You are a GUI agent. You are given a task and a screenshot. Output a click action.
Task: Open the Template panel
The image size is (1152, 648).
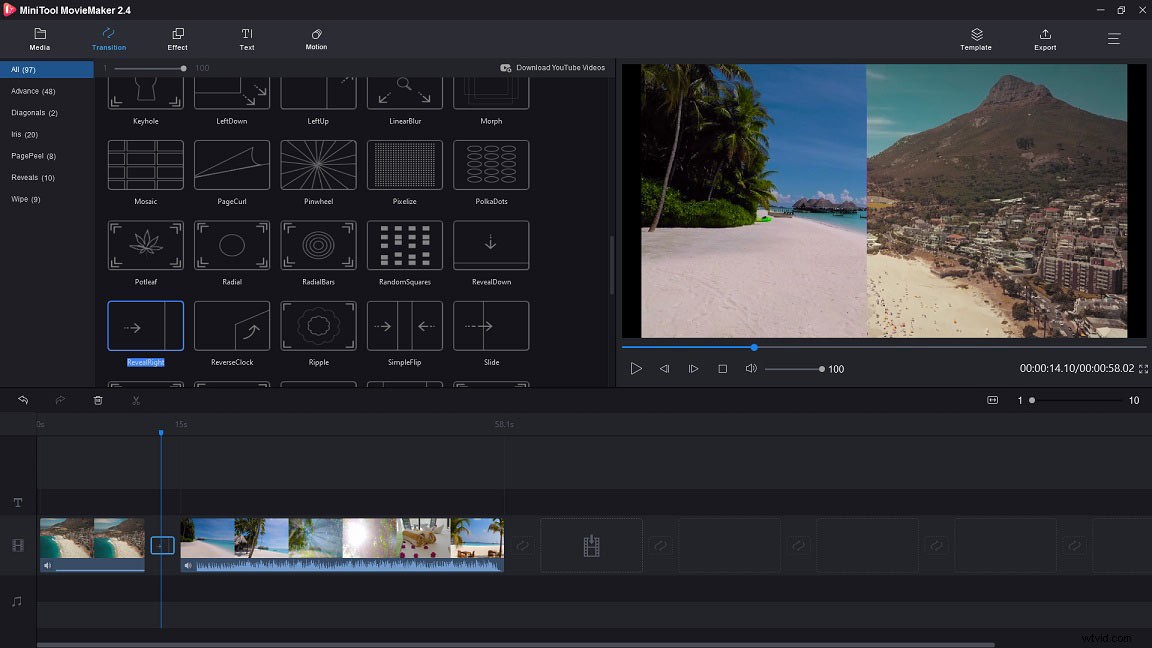975,39
